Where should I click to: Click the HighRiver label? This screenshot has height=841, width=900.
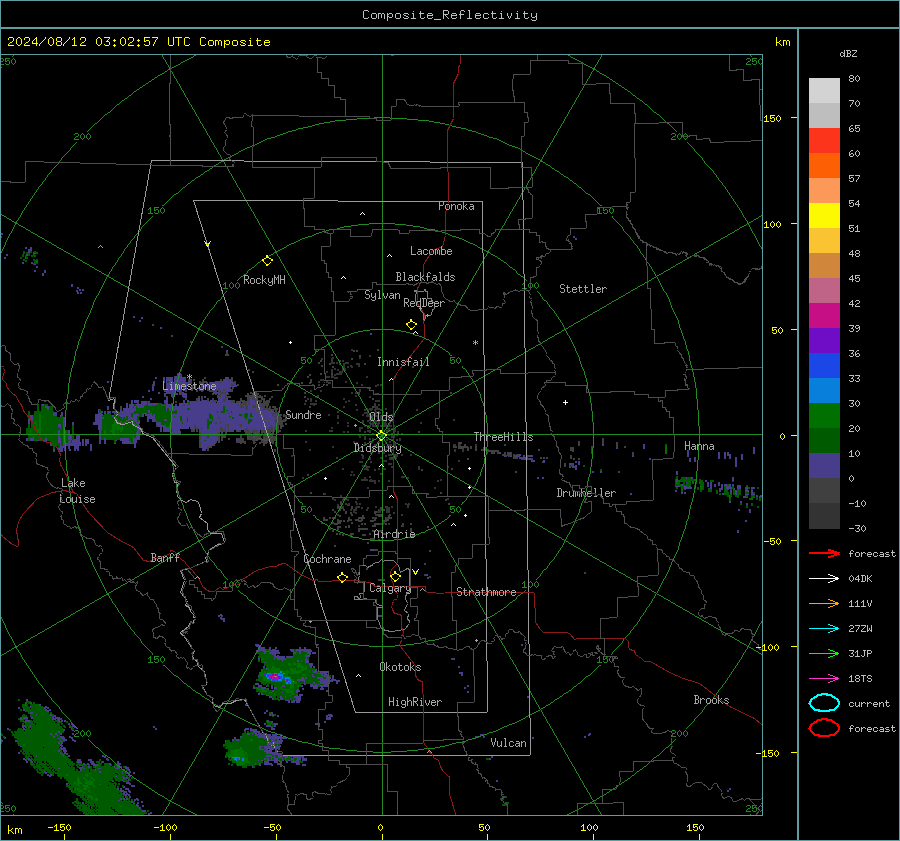[415, 702]
